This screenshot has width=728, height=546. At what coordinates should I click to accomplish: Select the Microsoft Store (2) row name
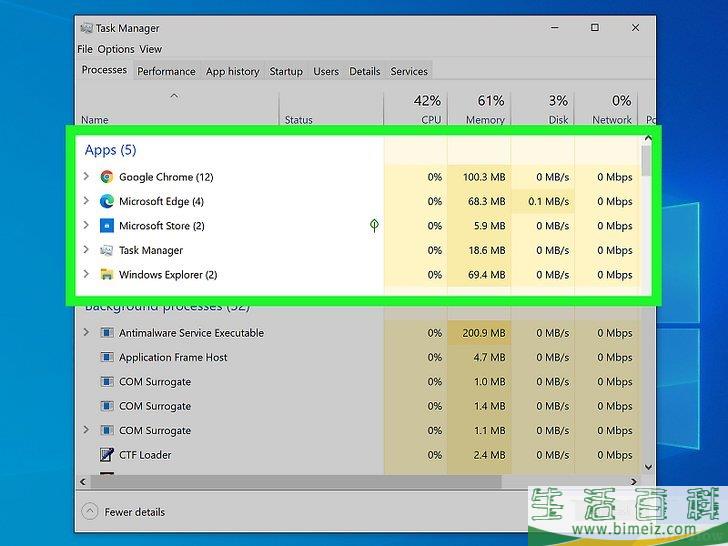coord(162,226)
